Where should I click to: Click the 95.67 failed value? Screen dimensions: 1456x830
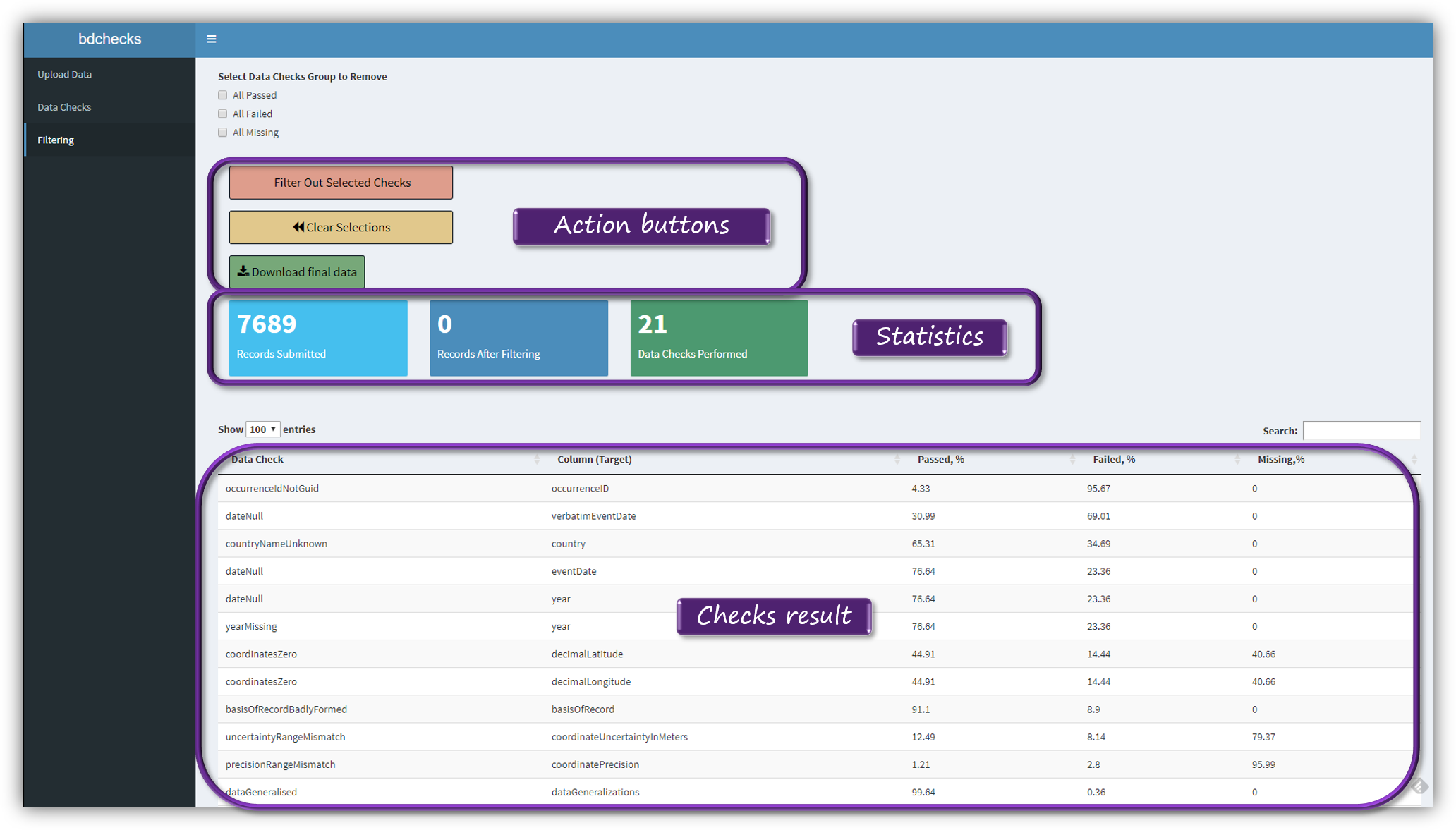(1098, 489)
